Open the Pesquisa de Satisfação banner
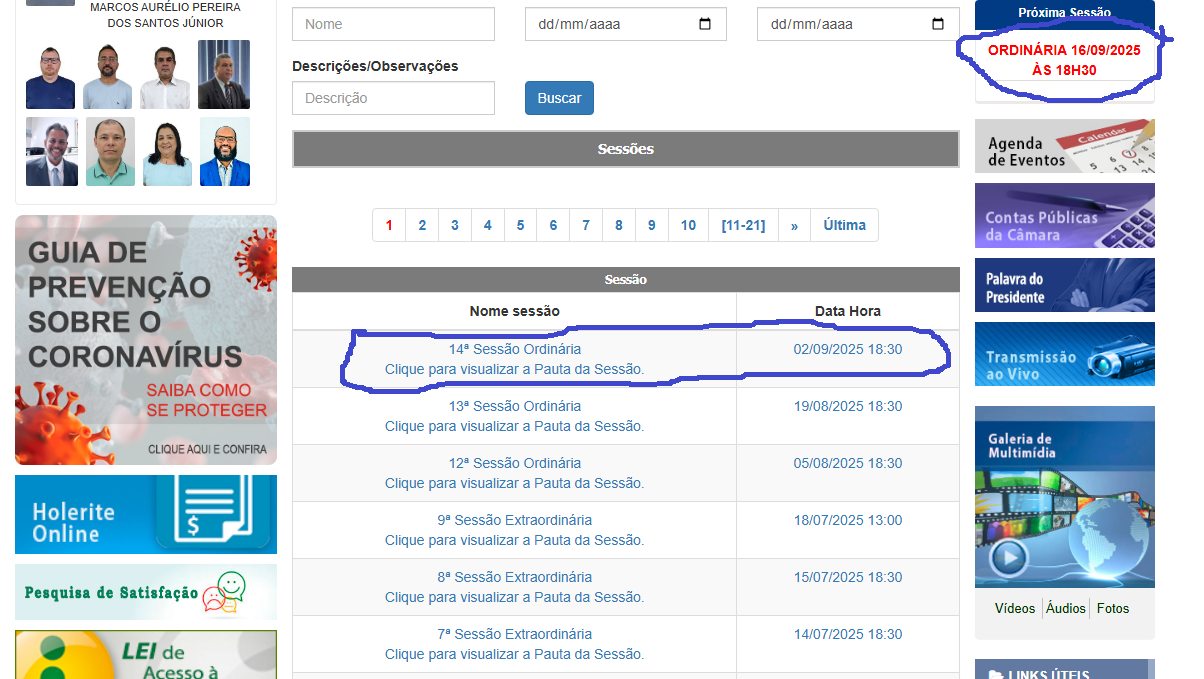The width and height of the screenshot is (1204, 679). point(146,592)
